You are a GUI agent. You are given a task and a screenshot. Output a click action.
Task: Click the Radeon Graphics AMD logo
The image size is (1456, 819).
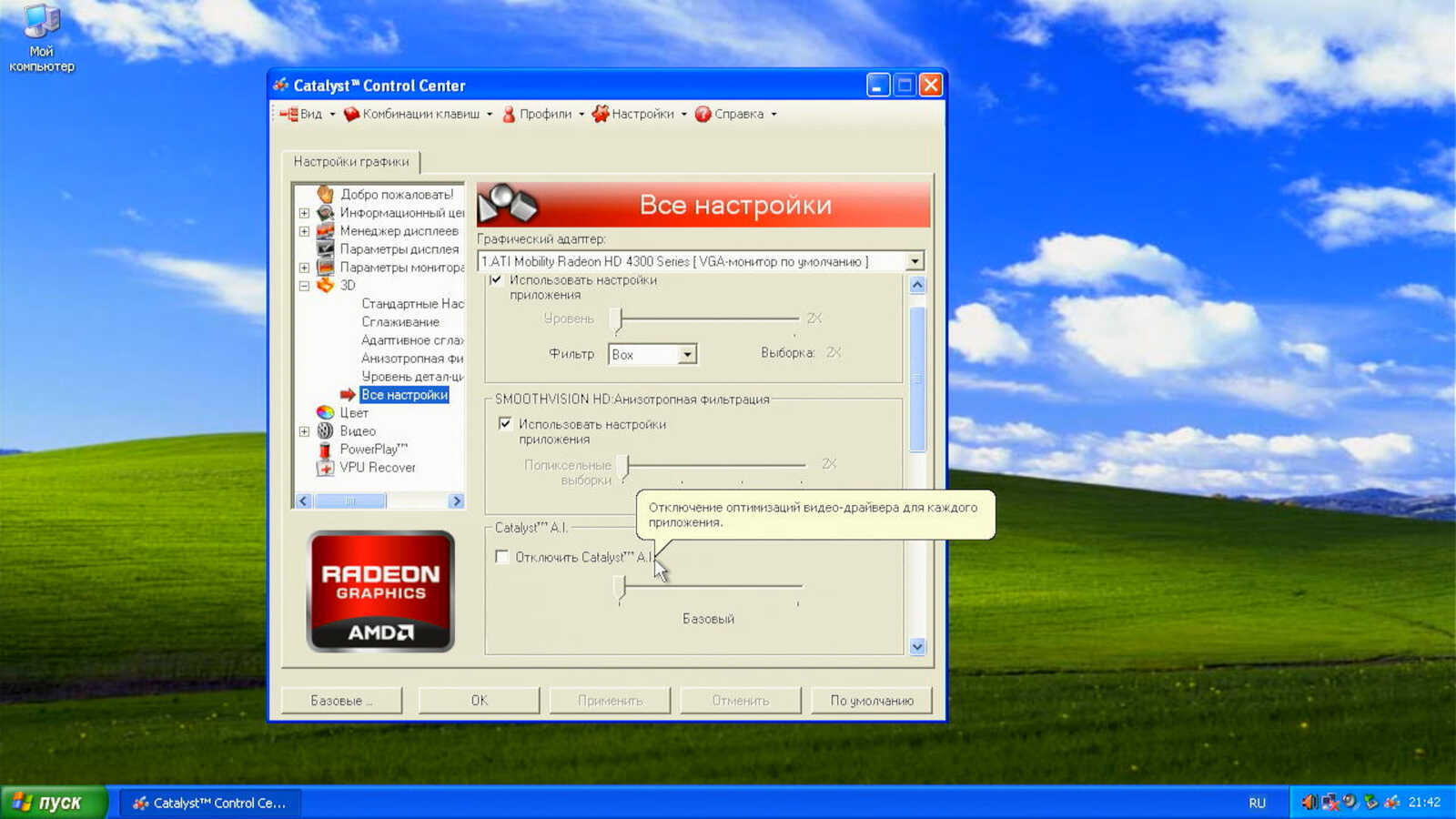pyautogui.click(x=380, y=591)
